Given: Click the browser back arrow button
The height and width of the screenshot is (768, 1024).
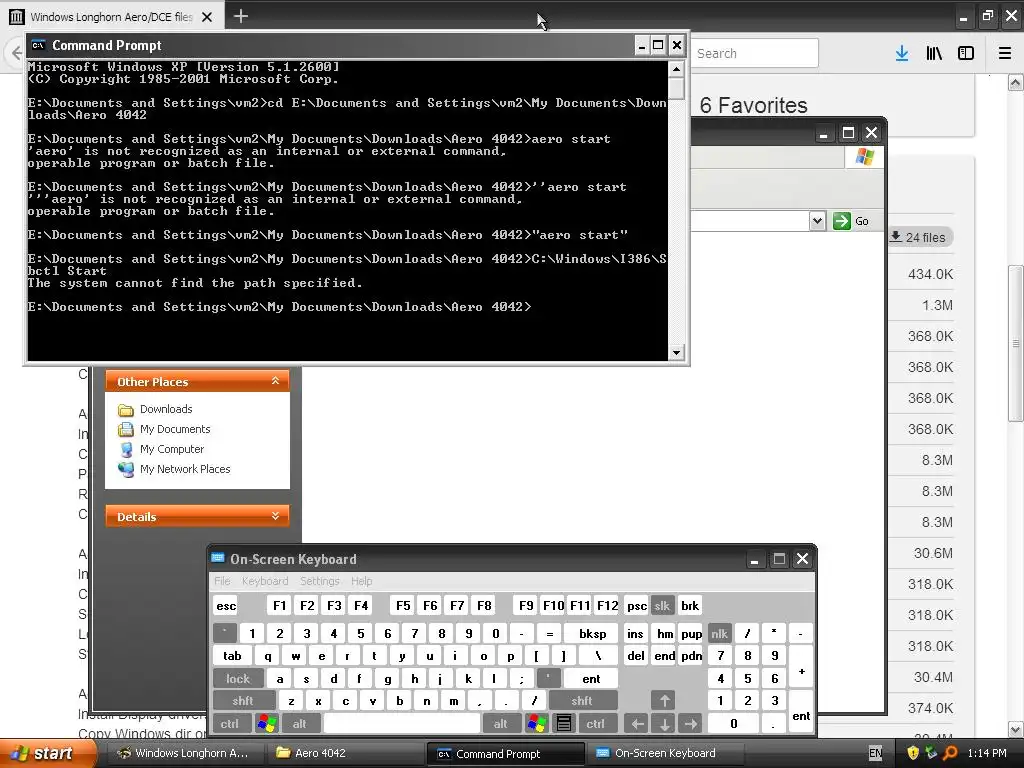Looking at the screenshot, I should 16,54.
